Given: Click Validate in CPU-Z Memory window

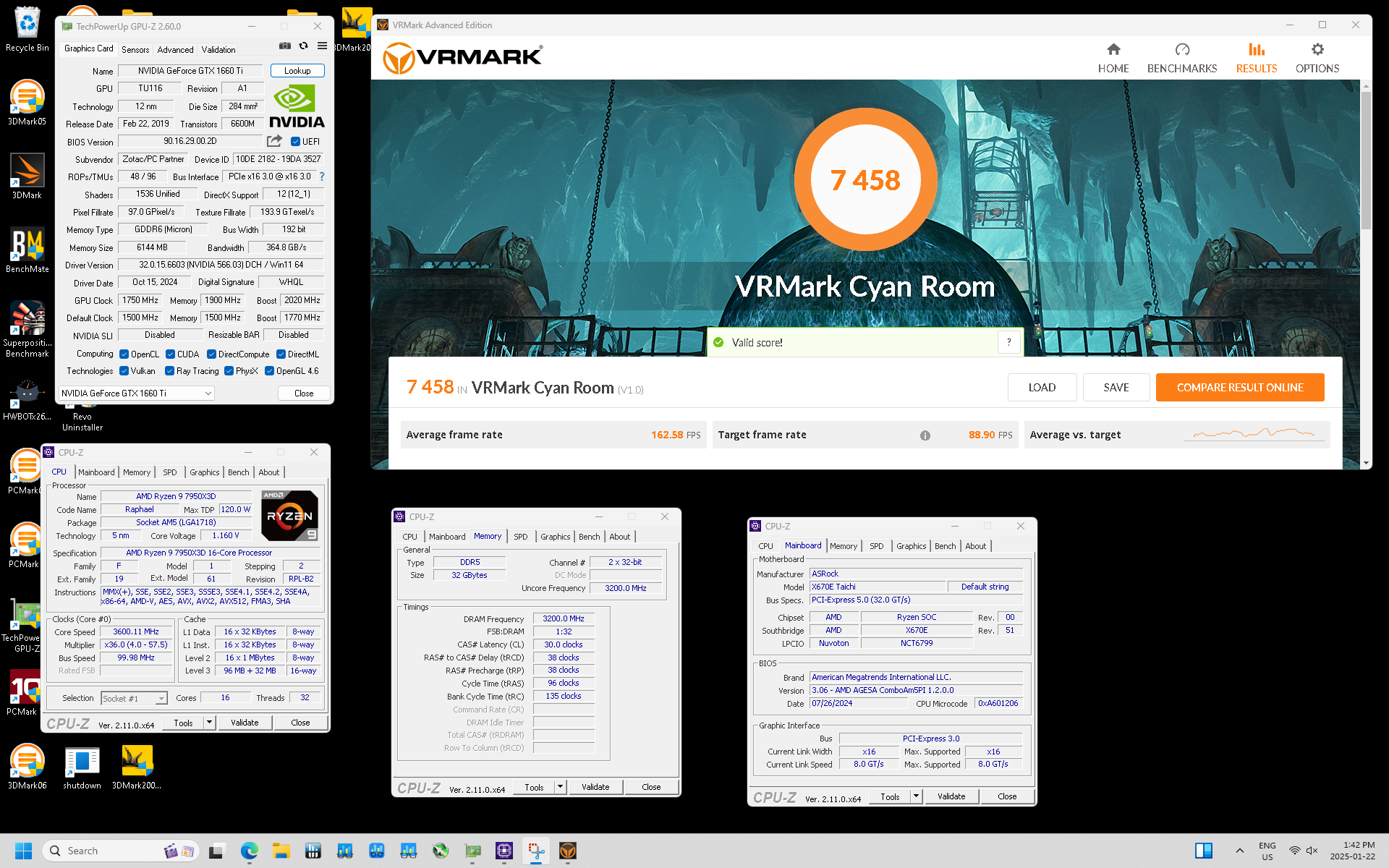Looking at the screenshot, I should 595,787.
